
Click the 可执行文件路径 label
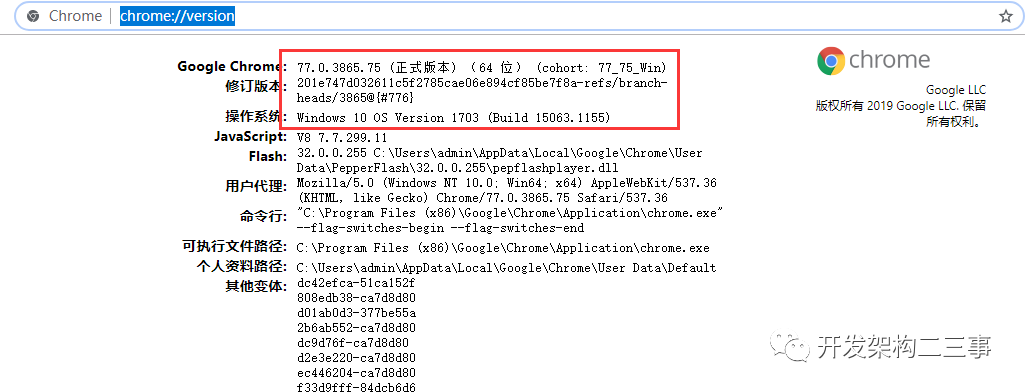pyautogui.click(x=234, y=247)
